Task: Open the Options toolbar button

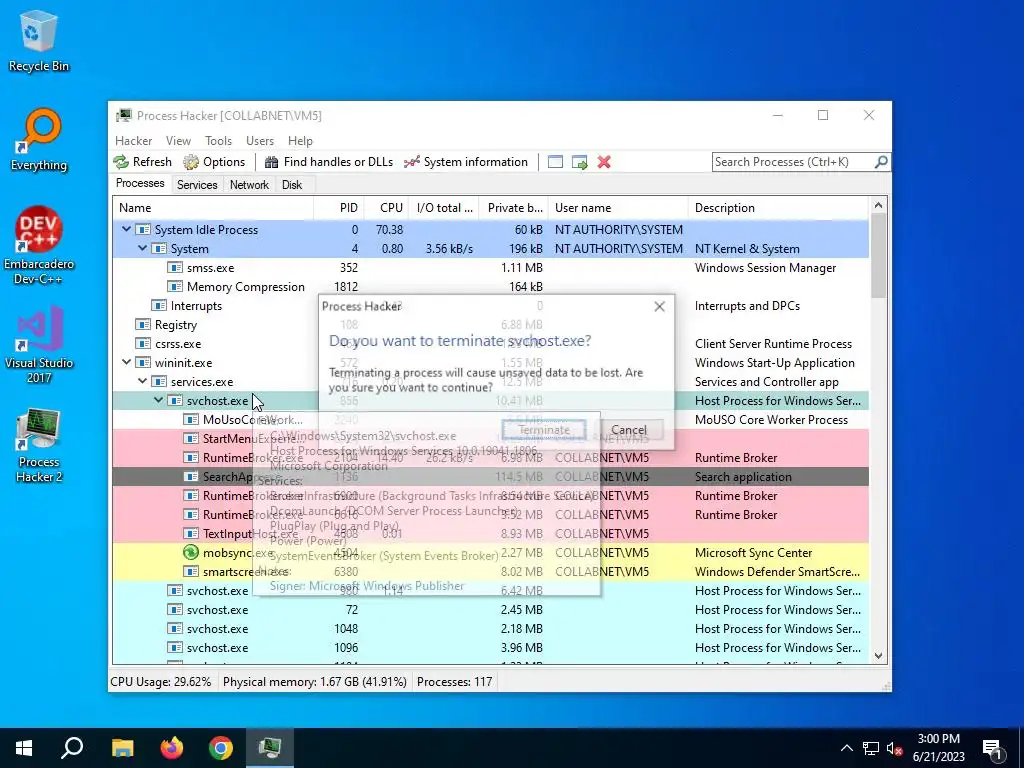Action: pos(214,162)
